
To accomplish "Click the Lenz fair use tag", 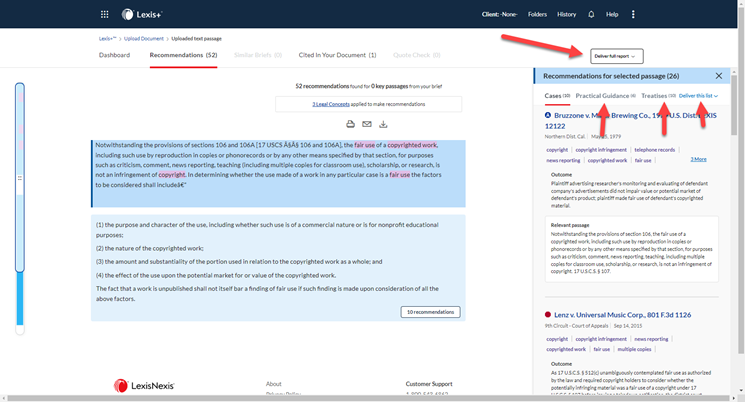I will coord(602,349).
